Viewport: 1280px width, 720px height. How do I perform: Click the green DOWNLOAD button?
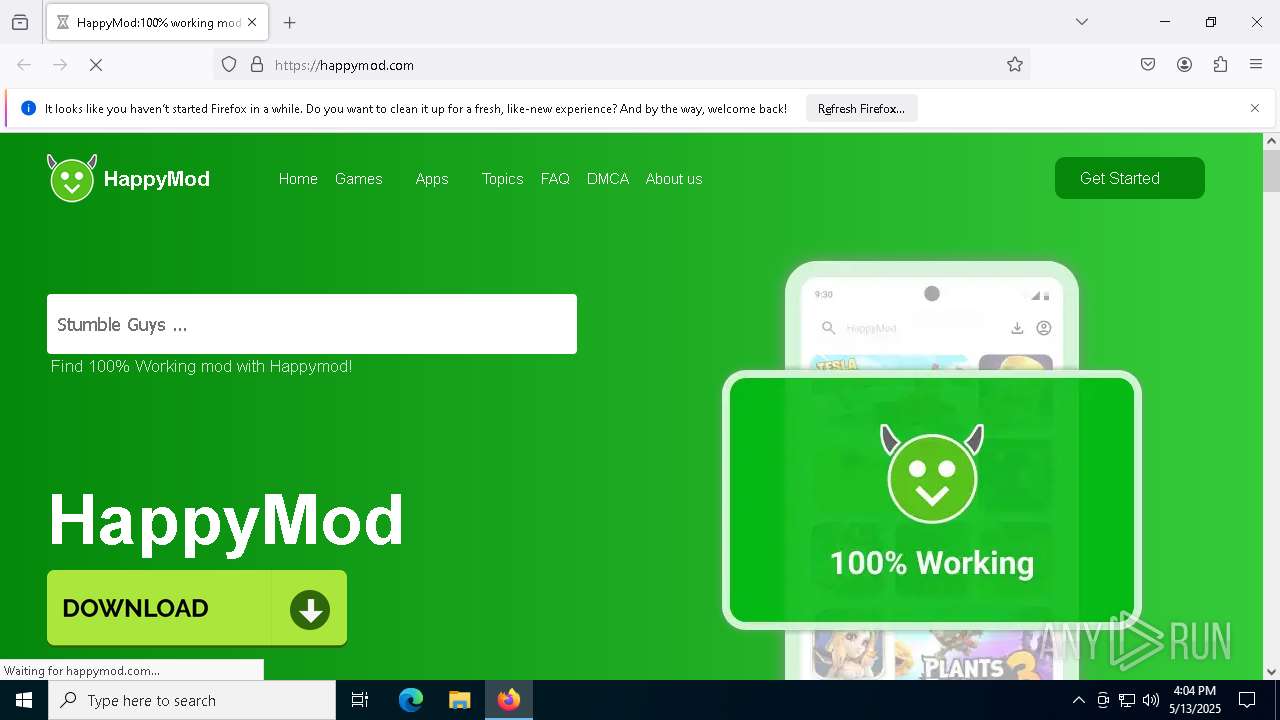[197, 608]
